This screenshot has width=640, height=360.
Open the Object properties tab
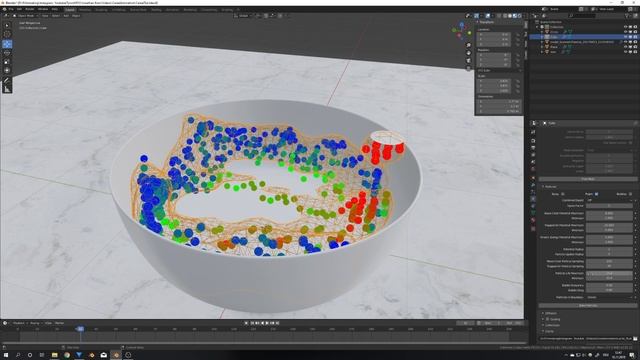click(533, 178)
